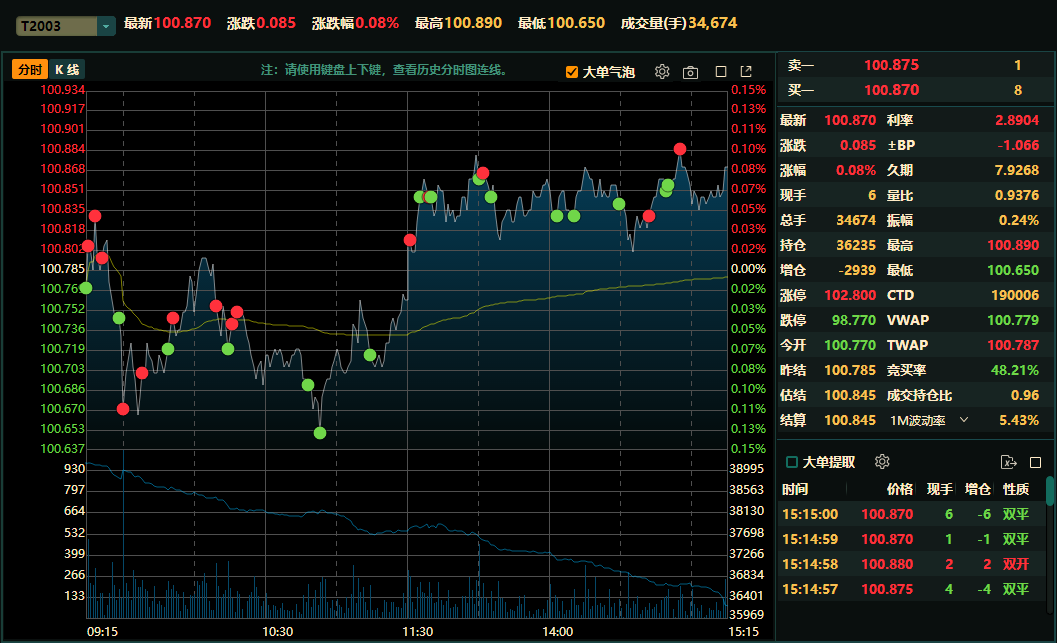
Task: Open chart settings gear icon
Action: (x=662, y=71)
